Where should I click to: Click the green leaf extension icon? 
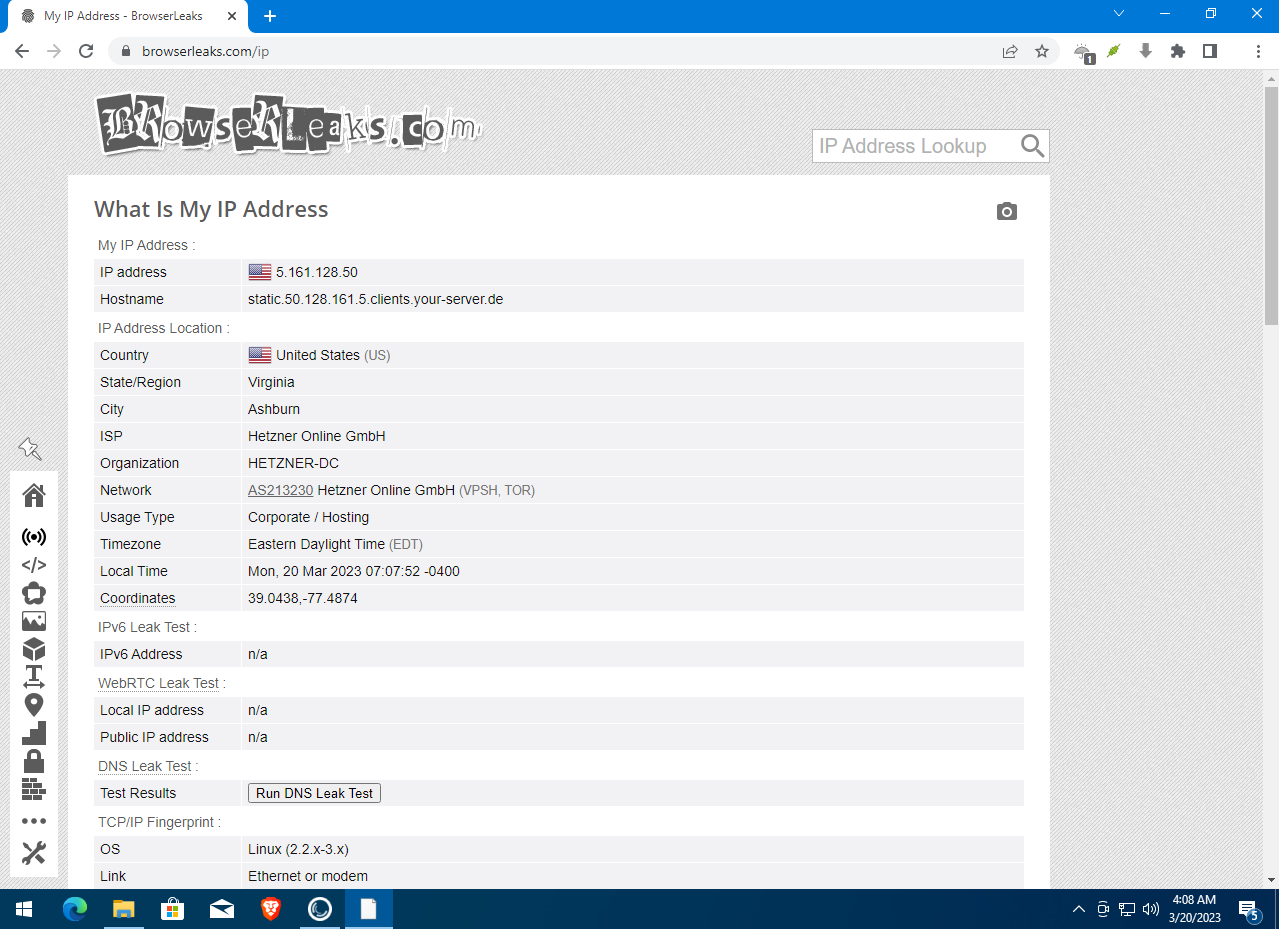tap(1113, 51)
